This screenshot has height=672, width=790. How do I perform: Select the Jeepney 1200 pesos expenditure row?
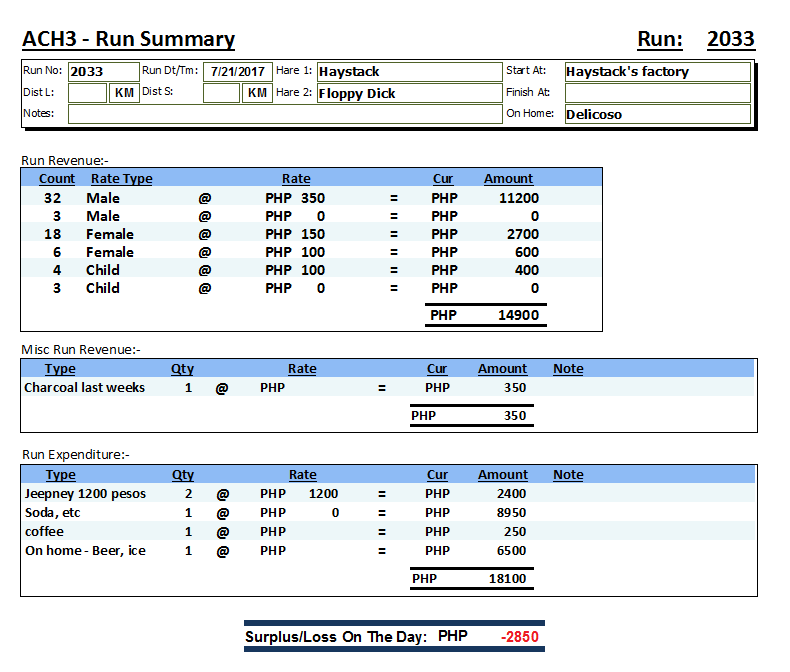[x=85, y=493]
